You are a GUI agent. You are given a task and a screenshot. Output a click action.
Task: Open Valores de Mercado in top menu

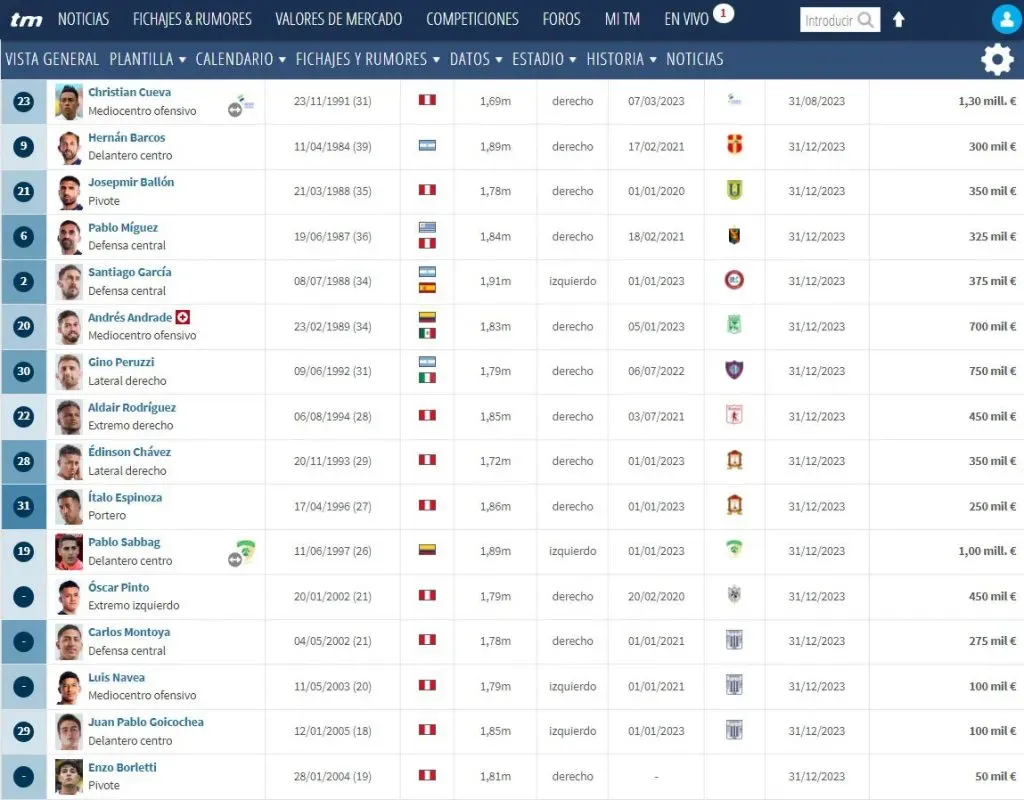tap(338, 19)
